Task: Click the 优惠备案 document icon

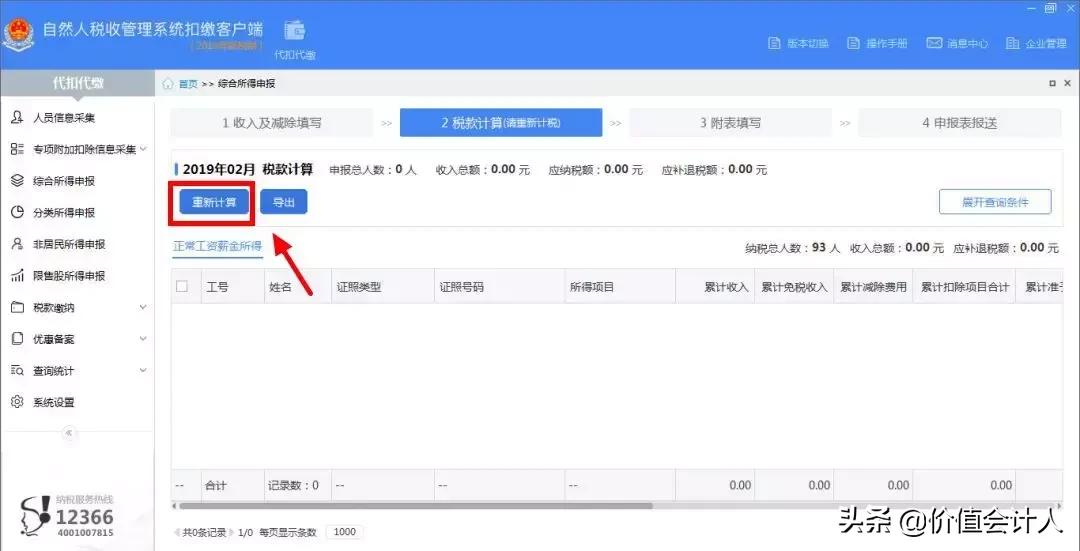Action: 18,339
